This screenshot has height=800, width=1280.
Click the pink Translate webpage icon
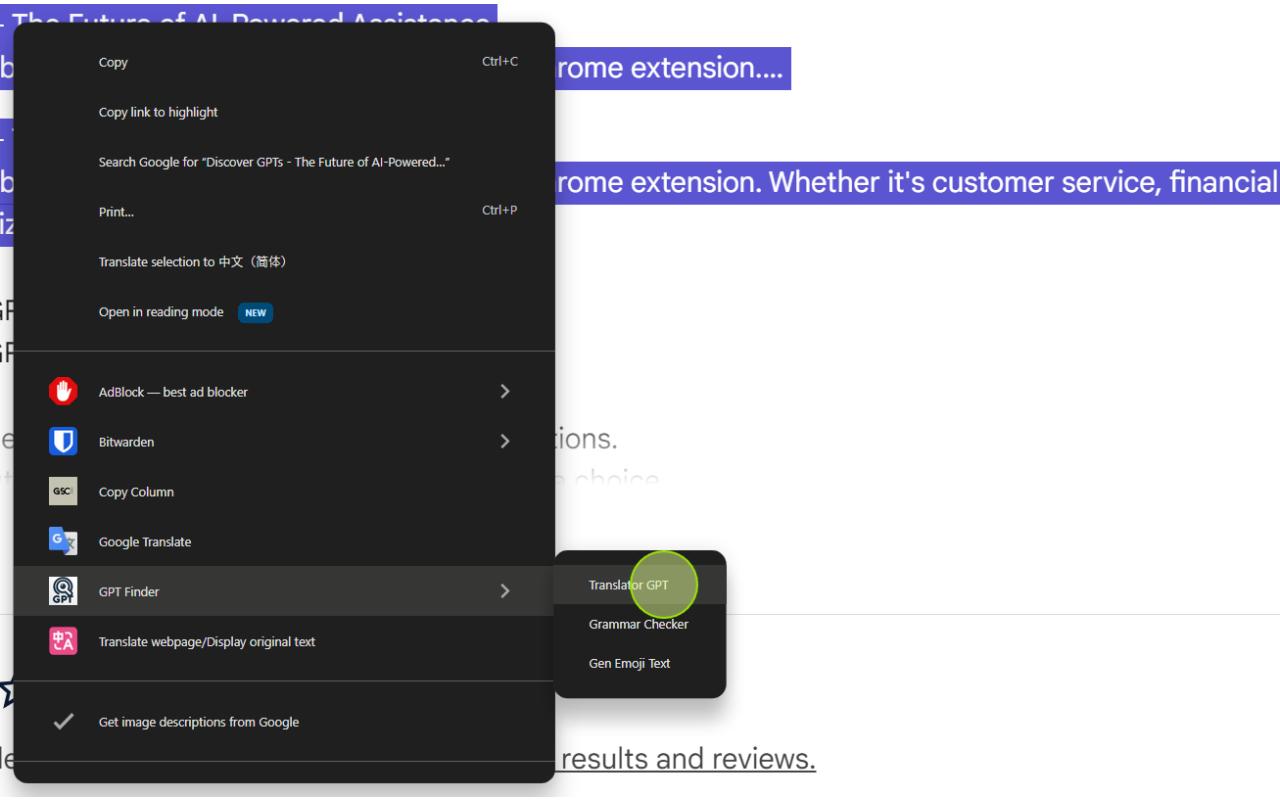(x=63, y=641)
